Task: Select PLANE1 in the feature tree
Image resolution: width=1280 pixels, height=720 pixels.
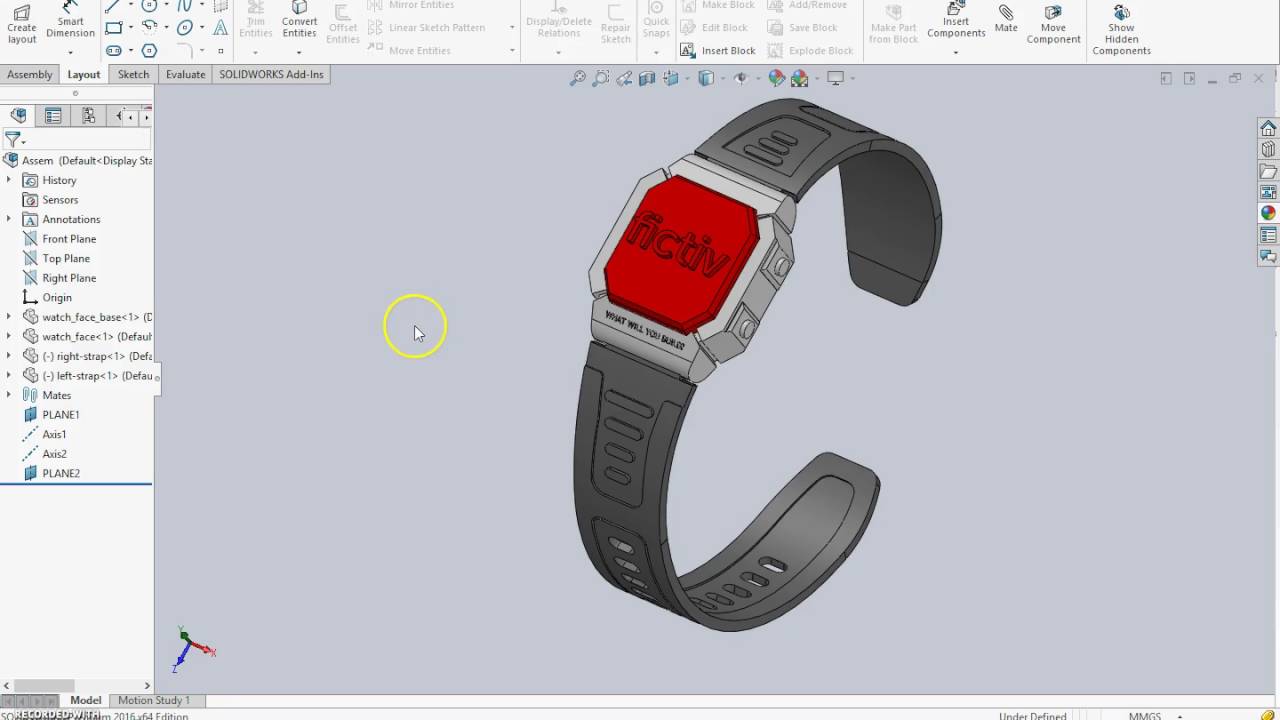Action: 61,414
